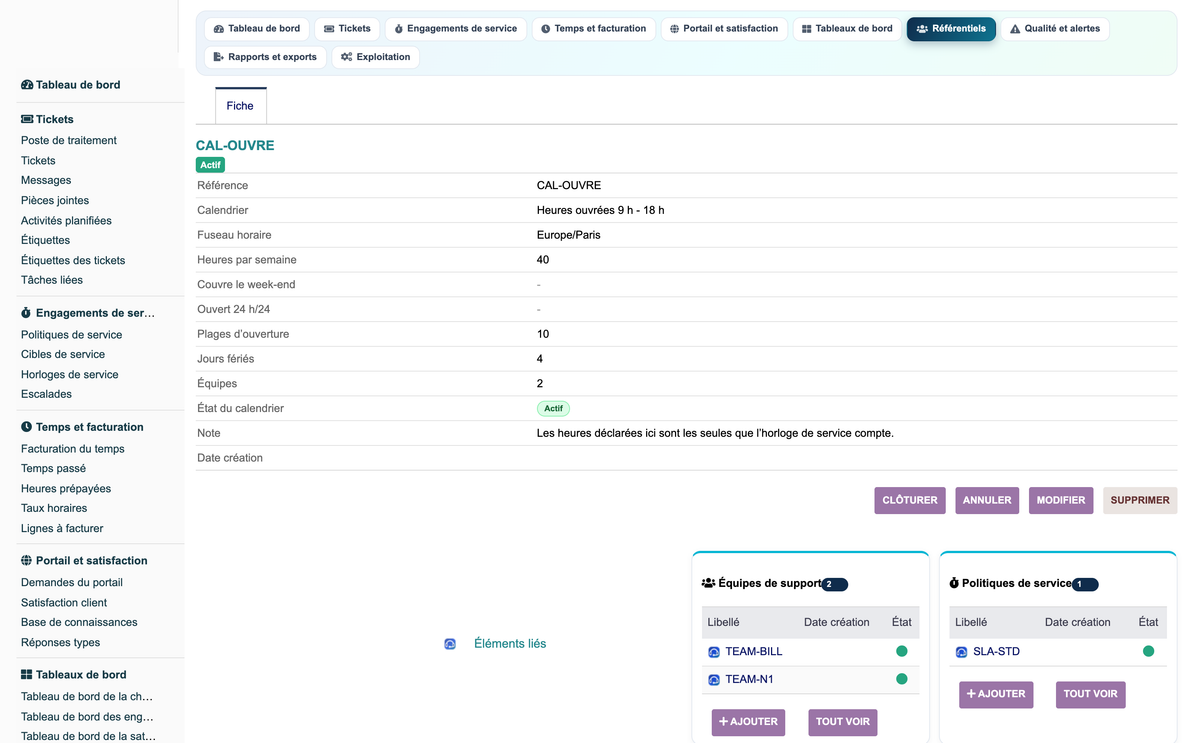
Task: Open Tâches liées in sidebar
Action: (x=52, y=281)
